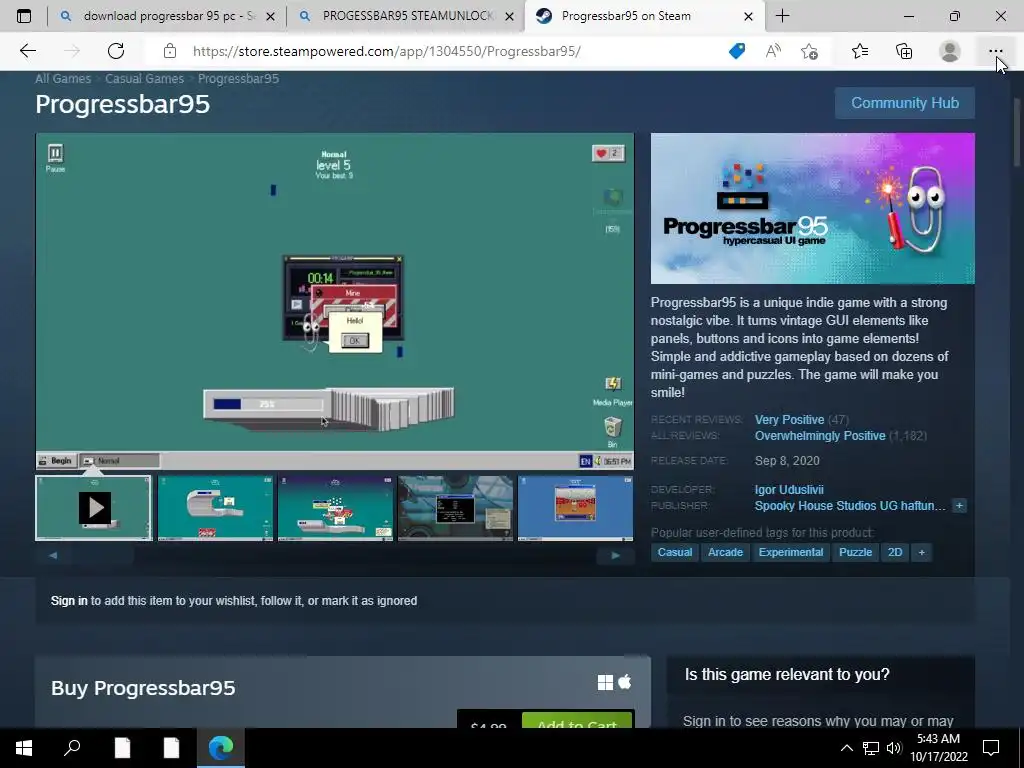Open the first file icon in taskbar
The height and width of the screenshot is (768, 1024).
click(122, 748)
